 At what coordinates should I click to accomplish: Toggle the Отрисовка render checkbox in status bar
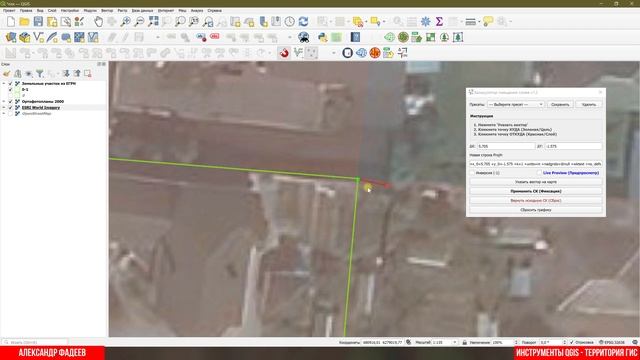tap(572, 342)
